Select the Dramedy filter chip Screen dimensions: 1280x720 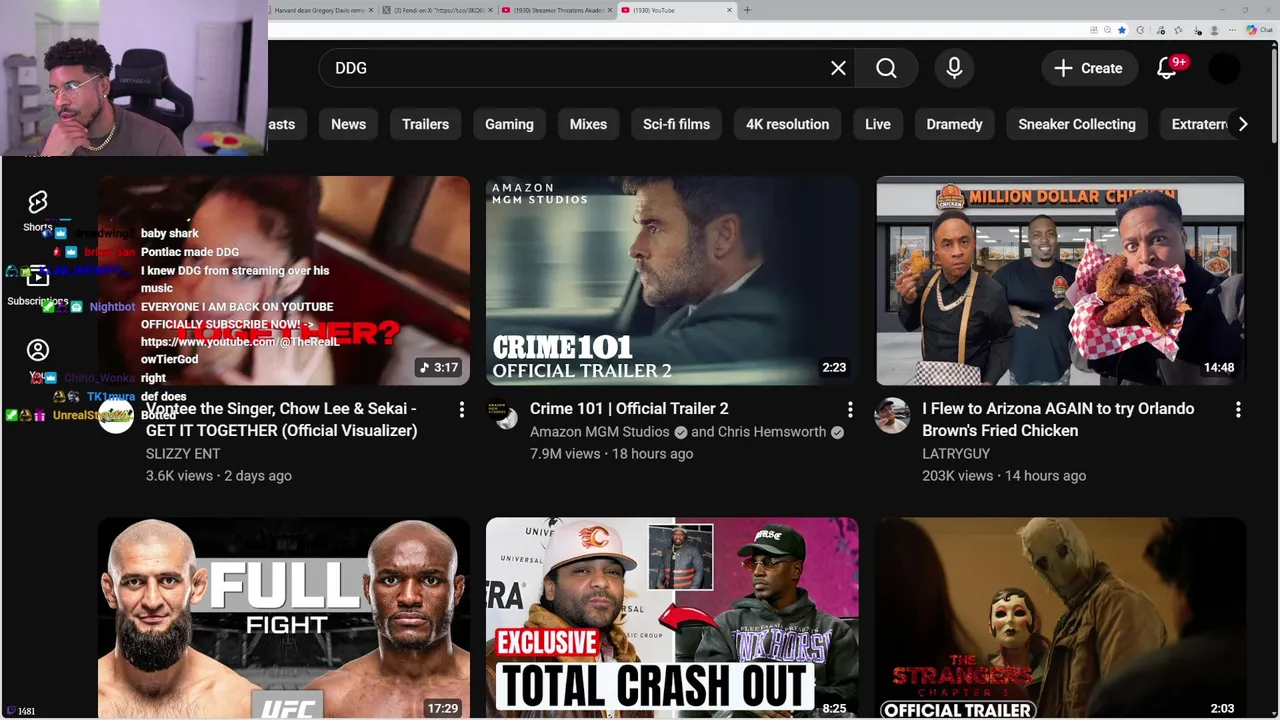coord(954,124)
